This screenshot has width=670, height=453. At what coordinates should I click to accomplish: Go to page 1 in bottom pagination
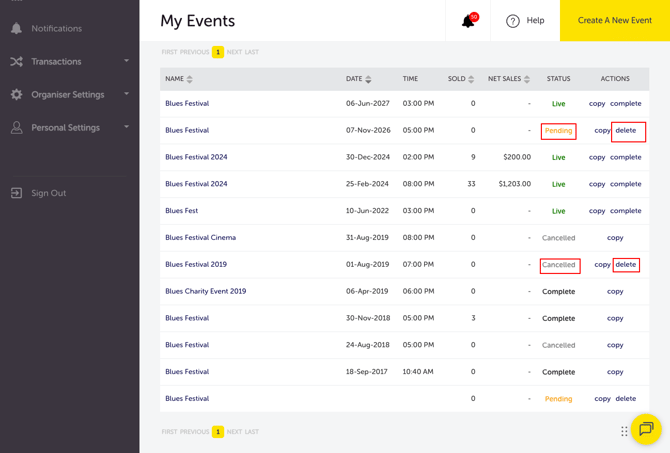[x=218, y=432]
